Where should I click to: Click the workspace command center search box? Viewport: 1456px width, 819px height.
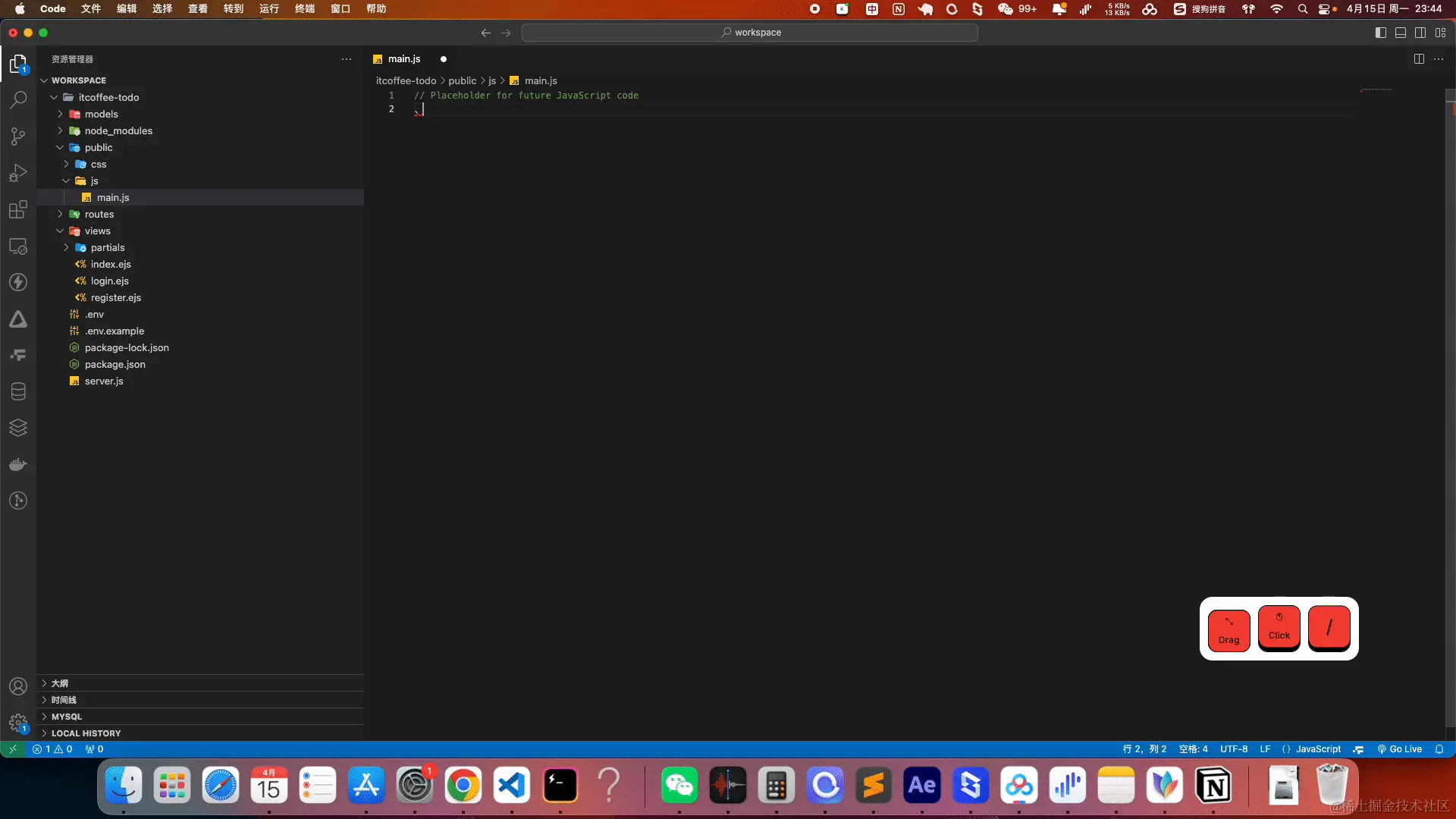(x=750, y=33)
